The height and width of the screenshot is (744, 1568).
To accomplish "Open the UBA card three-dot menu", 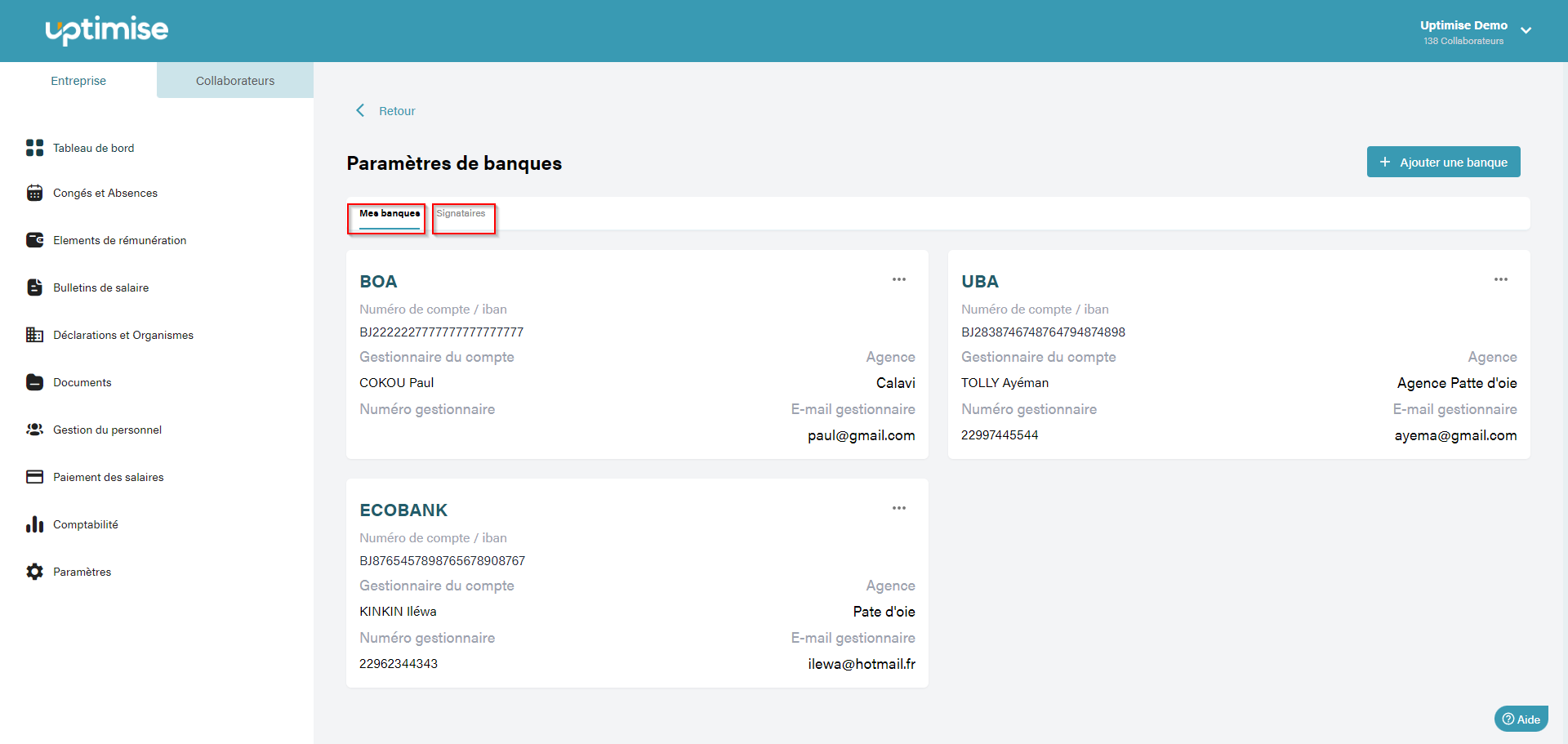I will click(x=1501, y=279).
